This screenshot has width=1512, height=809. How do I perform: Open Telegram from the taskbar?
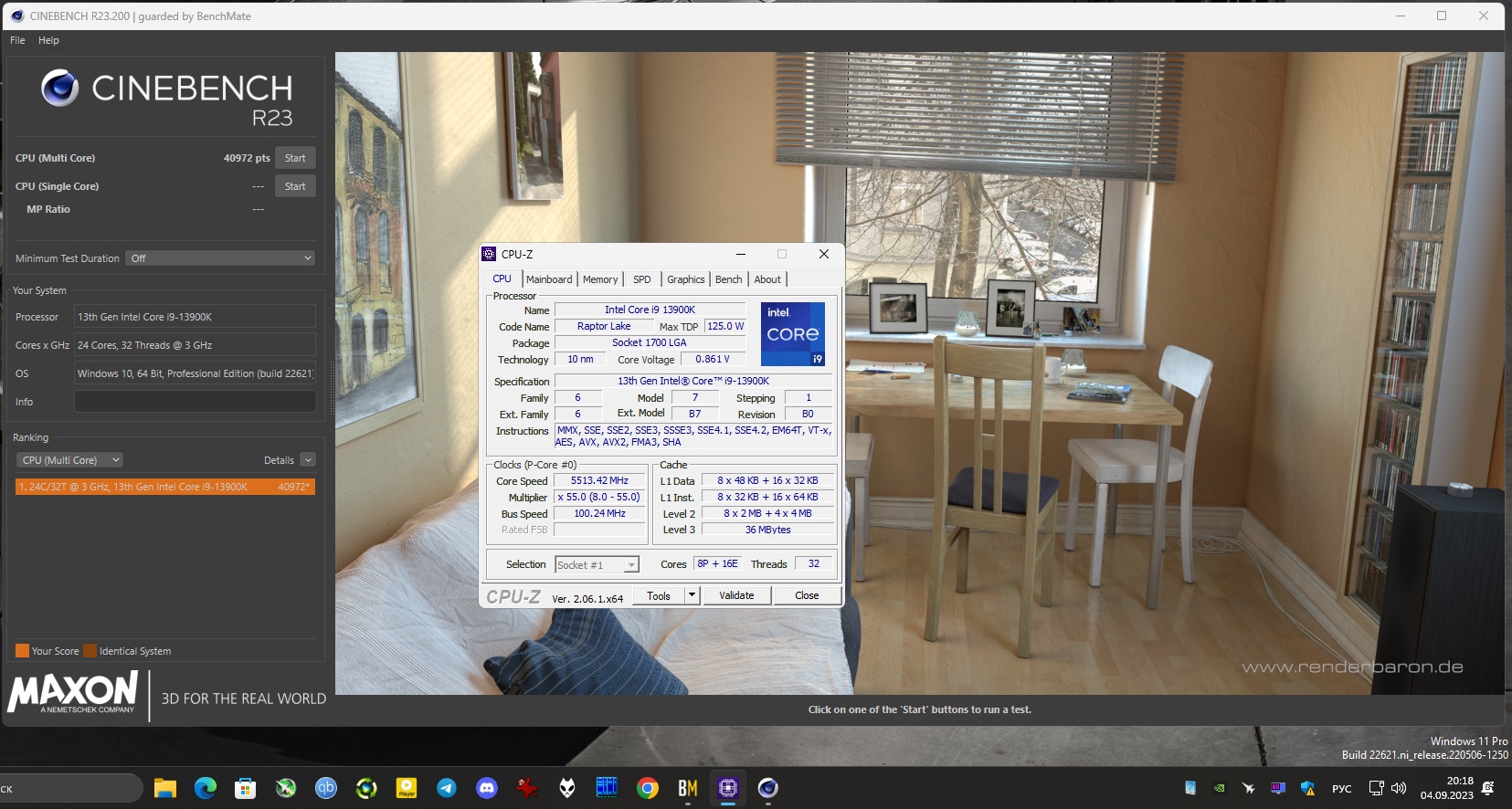(447, 788)
